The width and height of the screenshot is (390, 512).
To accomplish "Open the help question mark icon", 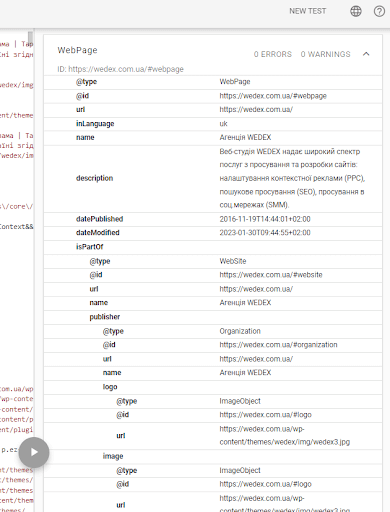I will [x=379, y=11].
